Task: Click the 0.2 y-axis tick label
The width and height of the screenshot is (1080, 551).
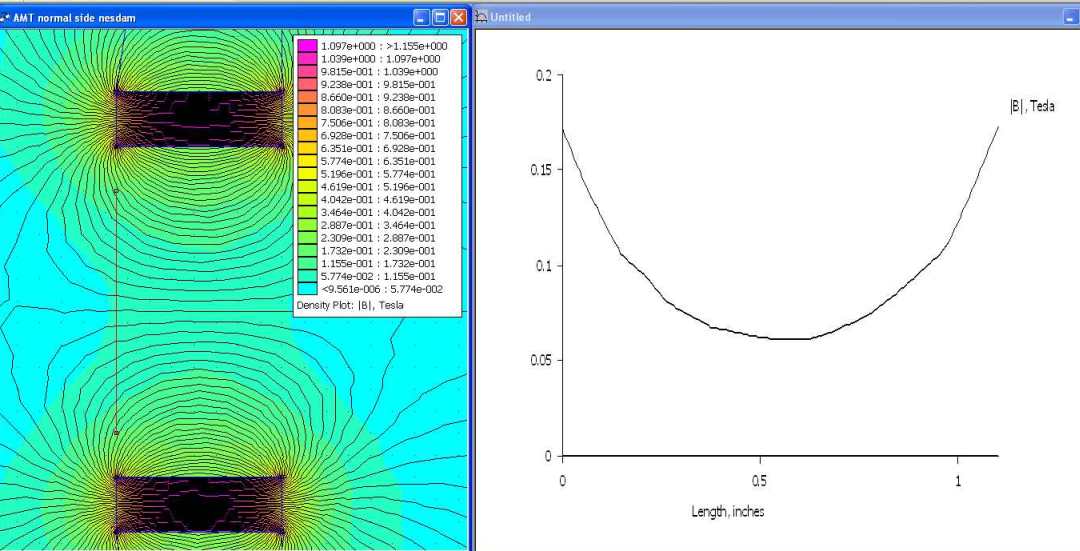Action: (544, 75)
